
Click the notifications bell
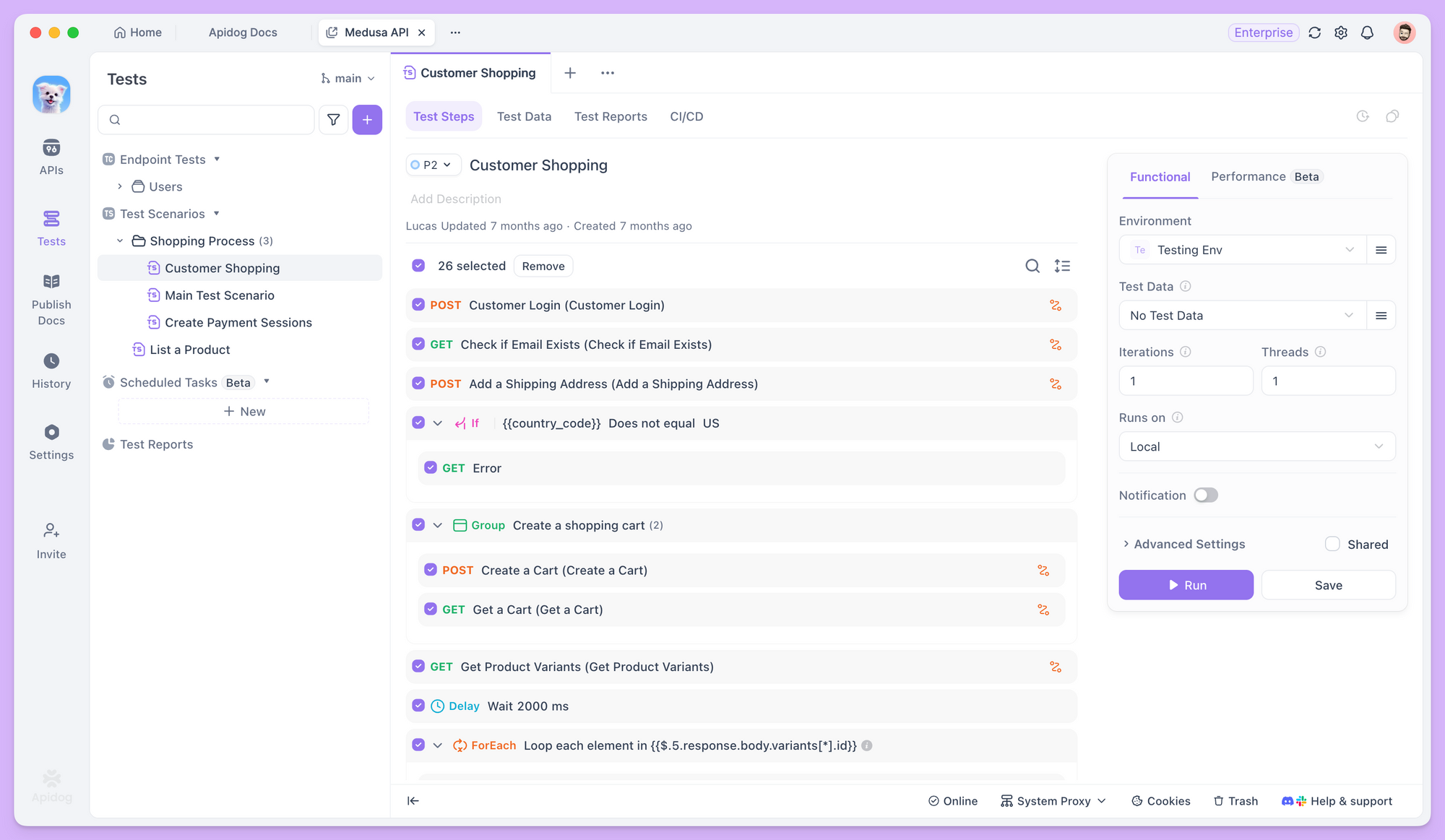(1368, 33)
